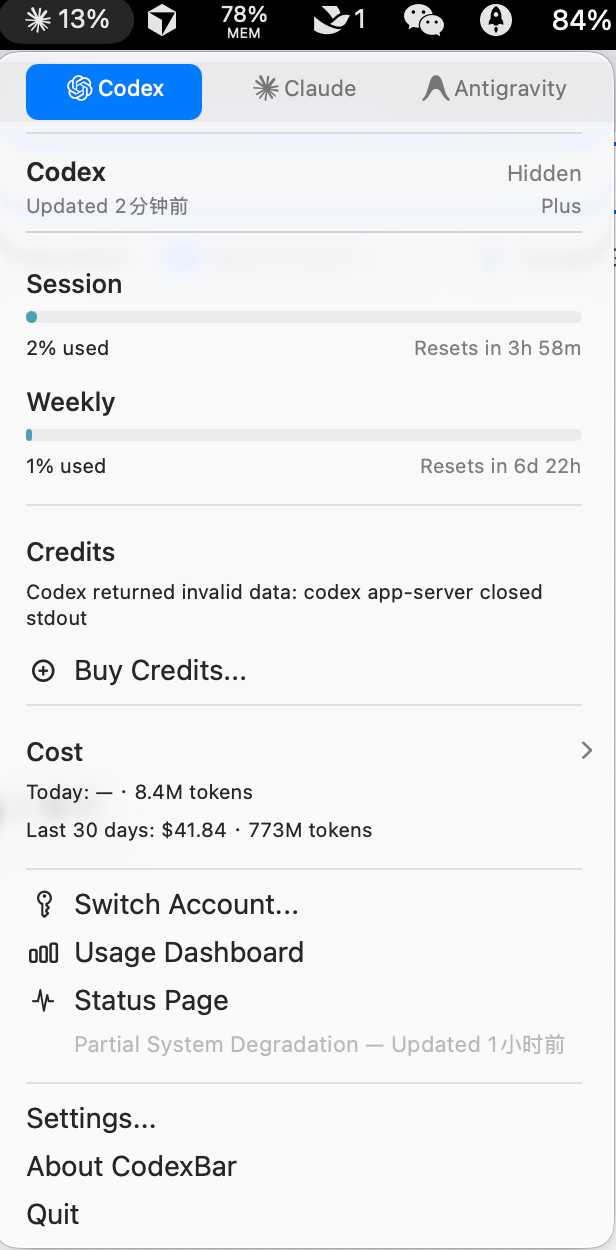Open Settings... menu item
This screenshot has width=616, height=1250.
pyautogui.click(x=91, y=1118)
